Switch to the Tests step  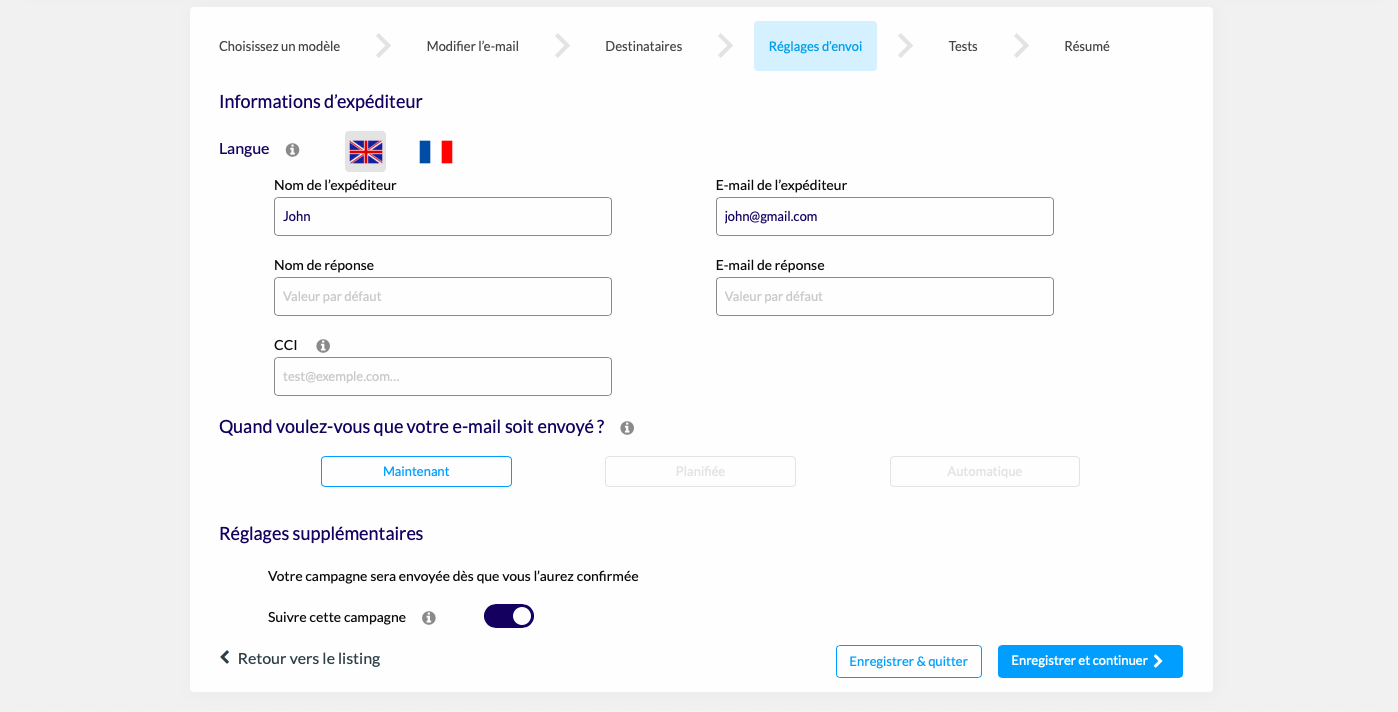click(x=963, y=46)
